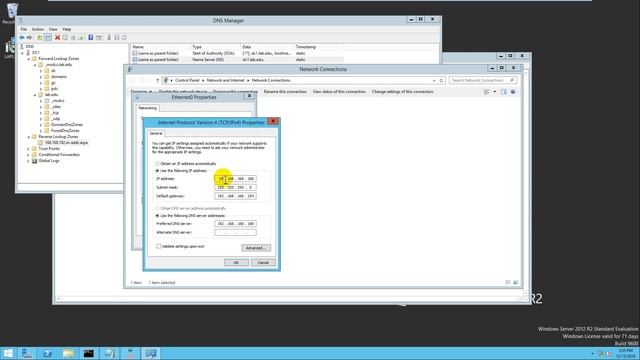This screenshot has width=640, height=360.
Task: Click the up-one-level folder toolbar icon
Action: tap(40, 38)
